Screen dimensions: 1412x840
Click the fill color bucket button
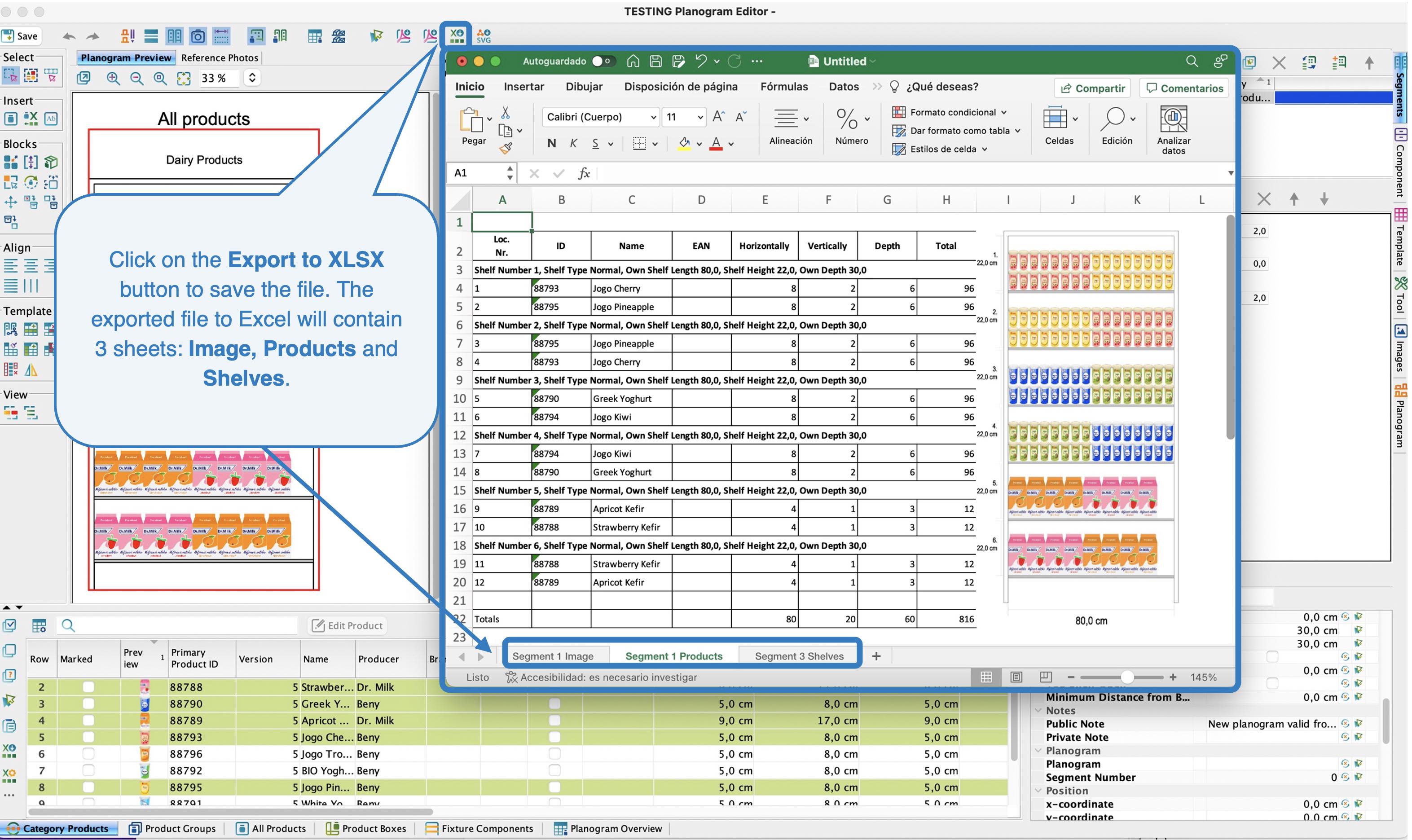tap(684, 144)
